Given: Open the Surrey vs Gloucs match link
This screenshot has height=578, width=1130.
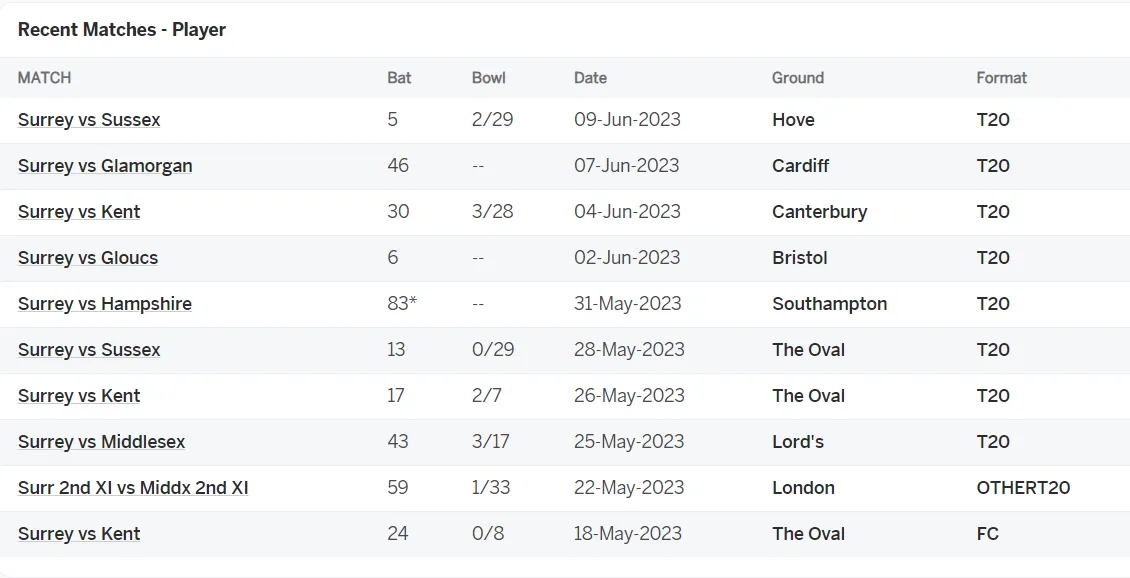Looking at the screenshot, I should coord(87,258).
